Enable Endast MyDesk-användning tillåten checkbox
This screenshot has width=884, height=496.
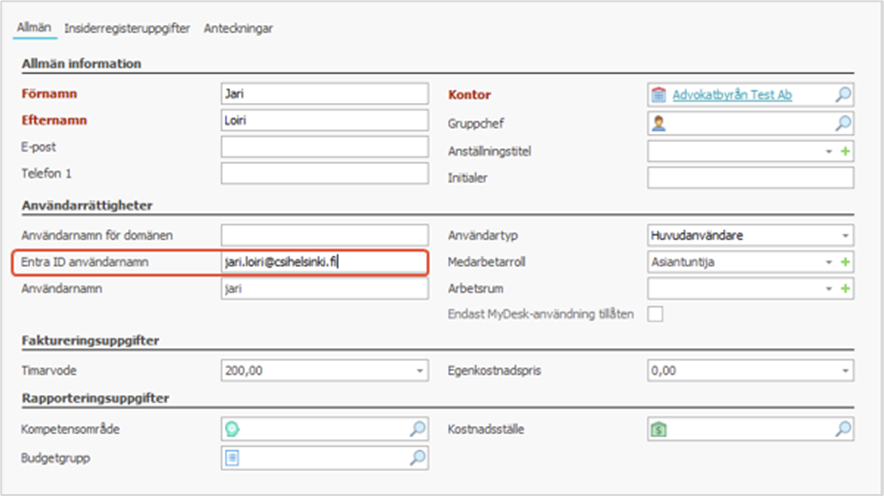click(x=655, y=315)
